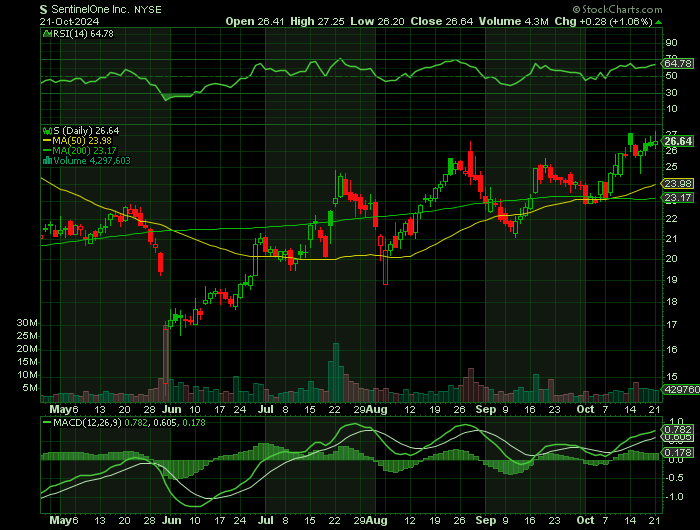
Task: Click the 429760 volume tag on the right axis
Action: [x=681, y=390]
